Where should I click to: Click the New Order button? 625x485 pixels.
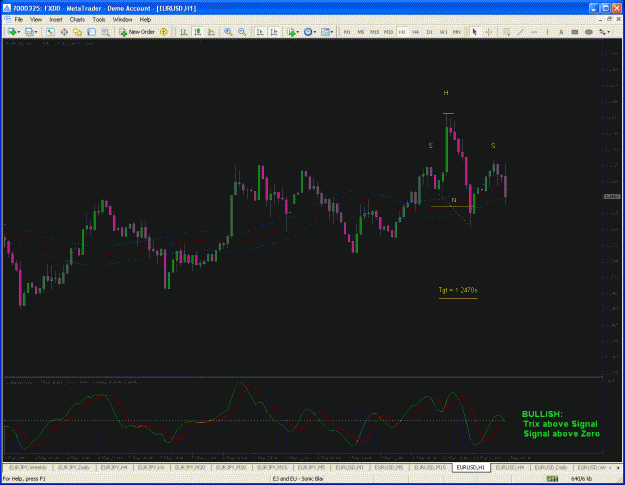pos(137,32)
